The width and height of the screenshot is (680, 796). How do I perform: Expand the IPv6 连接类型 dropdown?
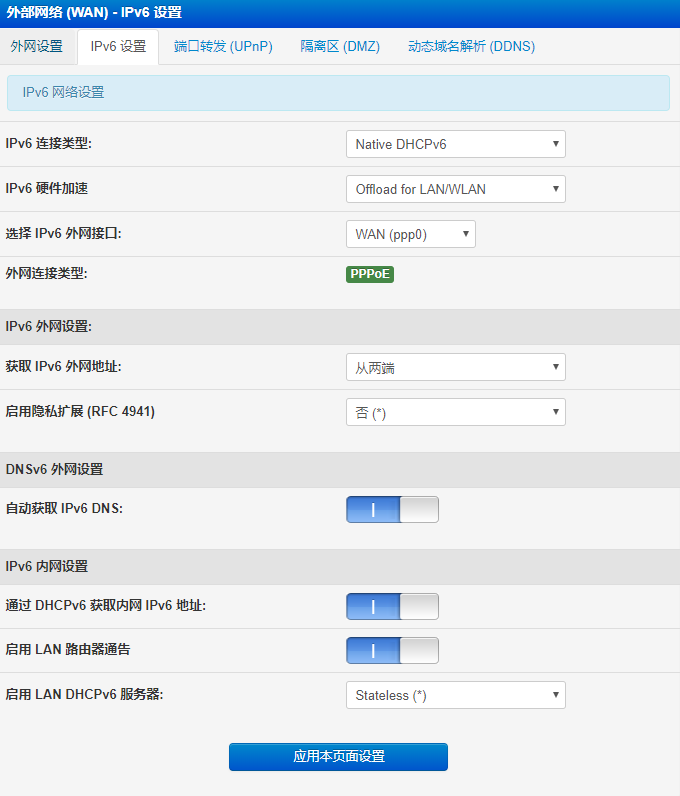[455, 144]
